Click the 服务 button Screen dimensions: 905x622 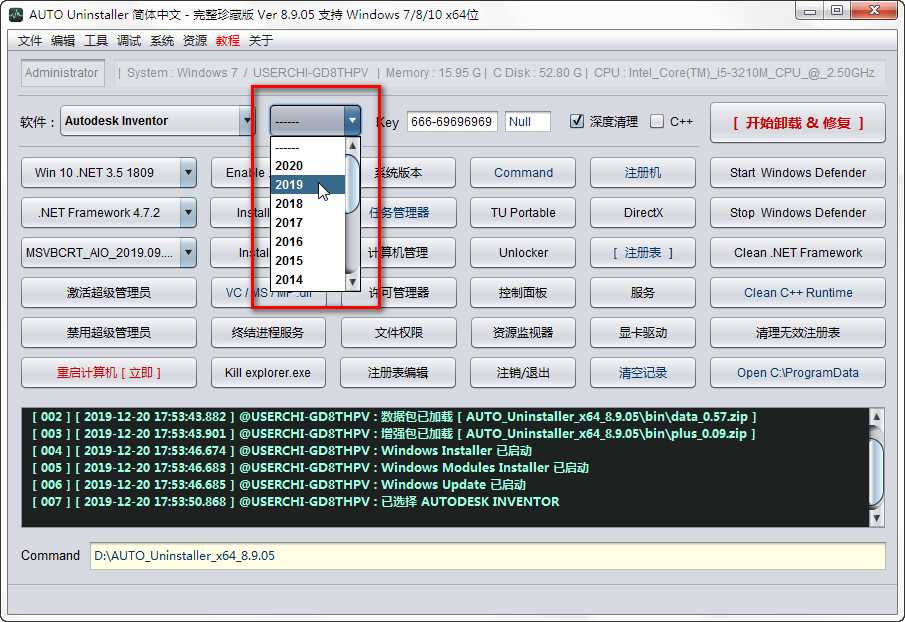coord(642,293)
